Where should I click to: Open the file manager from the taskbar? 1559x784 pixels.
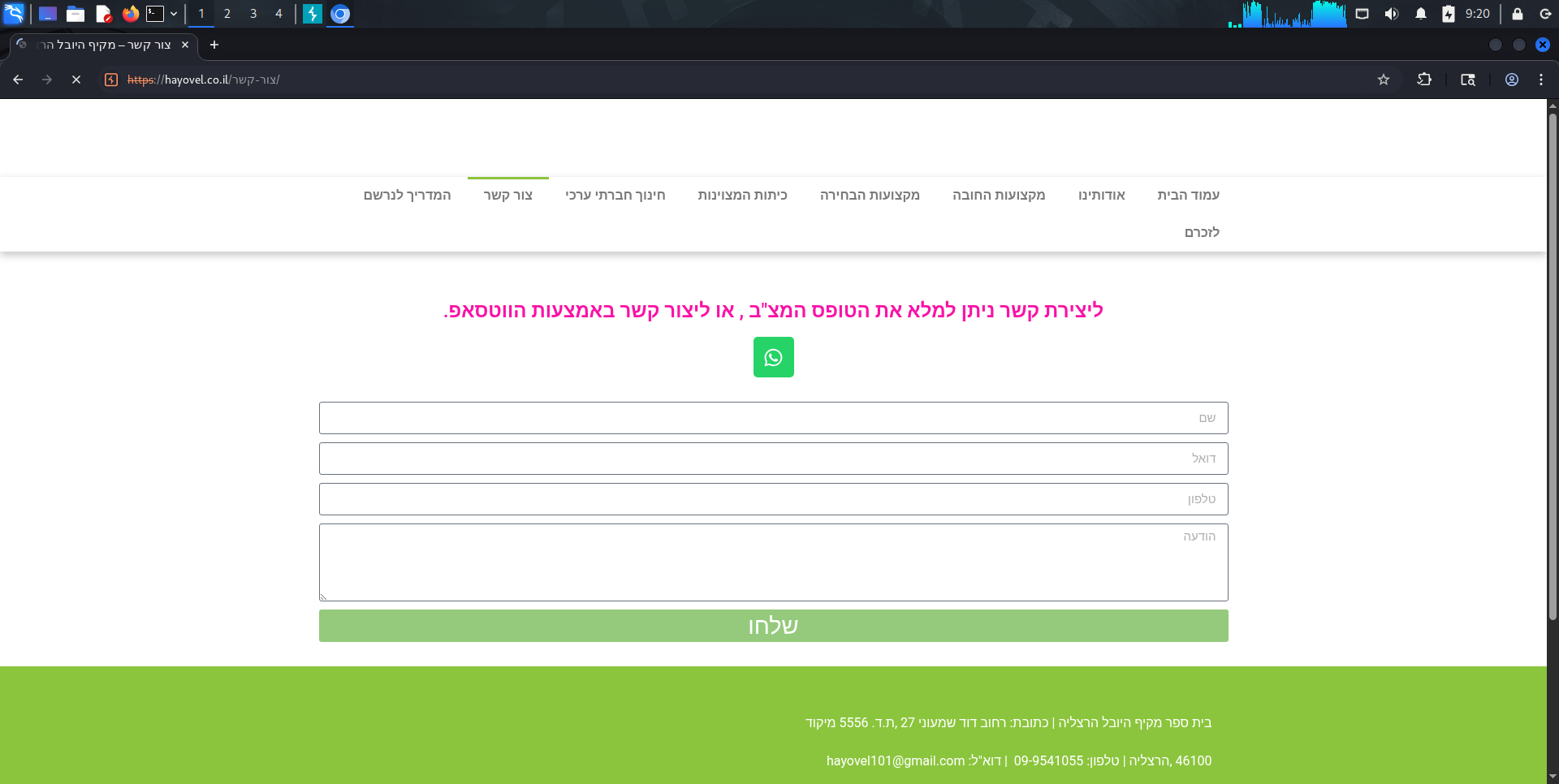click(x=76, y=14)
